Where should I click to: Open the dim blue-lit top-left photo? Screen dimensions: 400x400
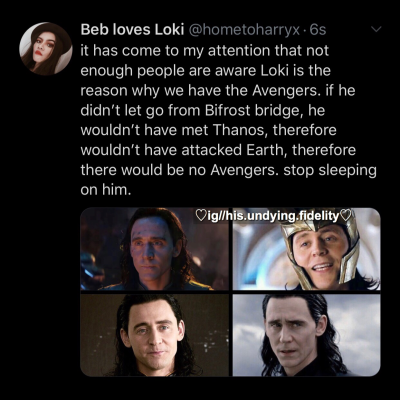155,249
